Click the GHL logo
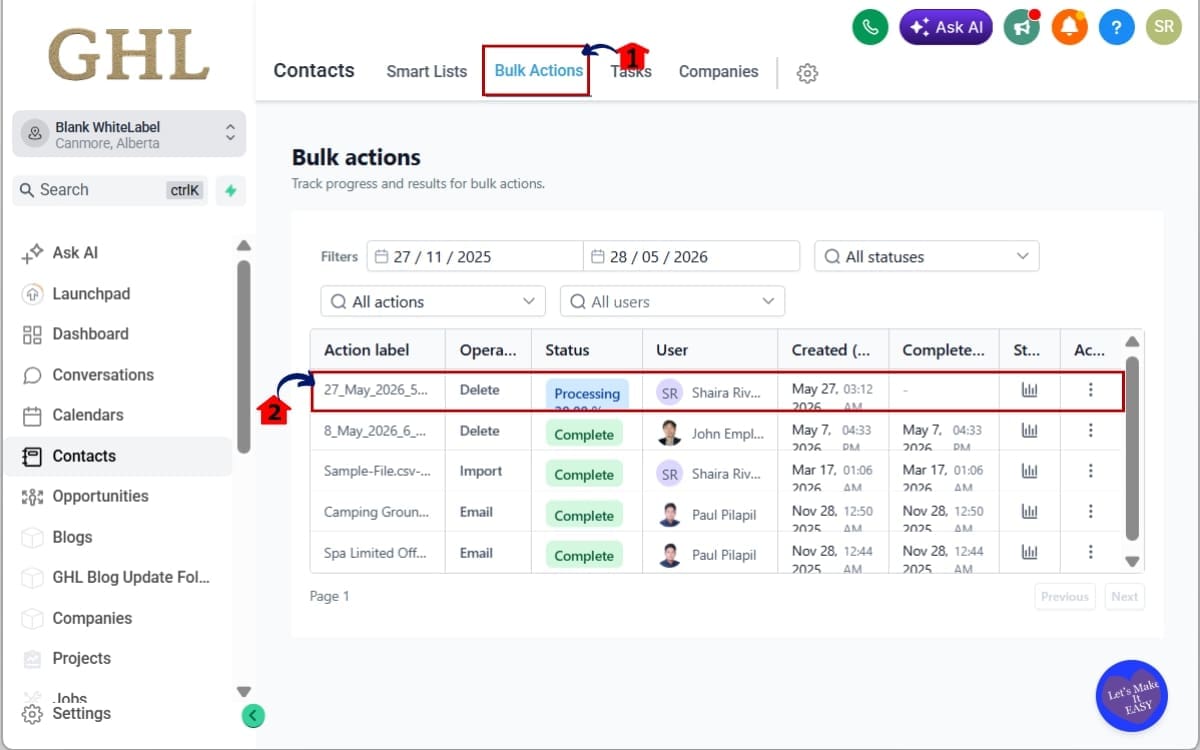Image resolution: width=1200 pixels, height=750 pixels. pos(129,55)
